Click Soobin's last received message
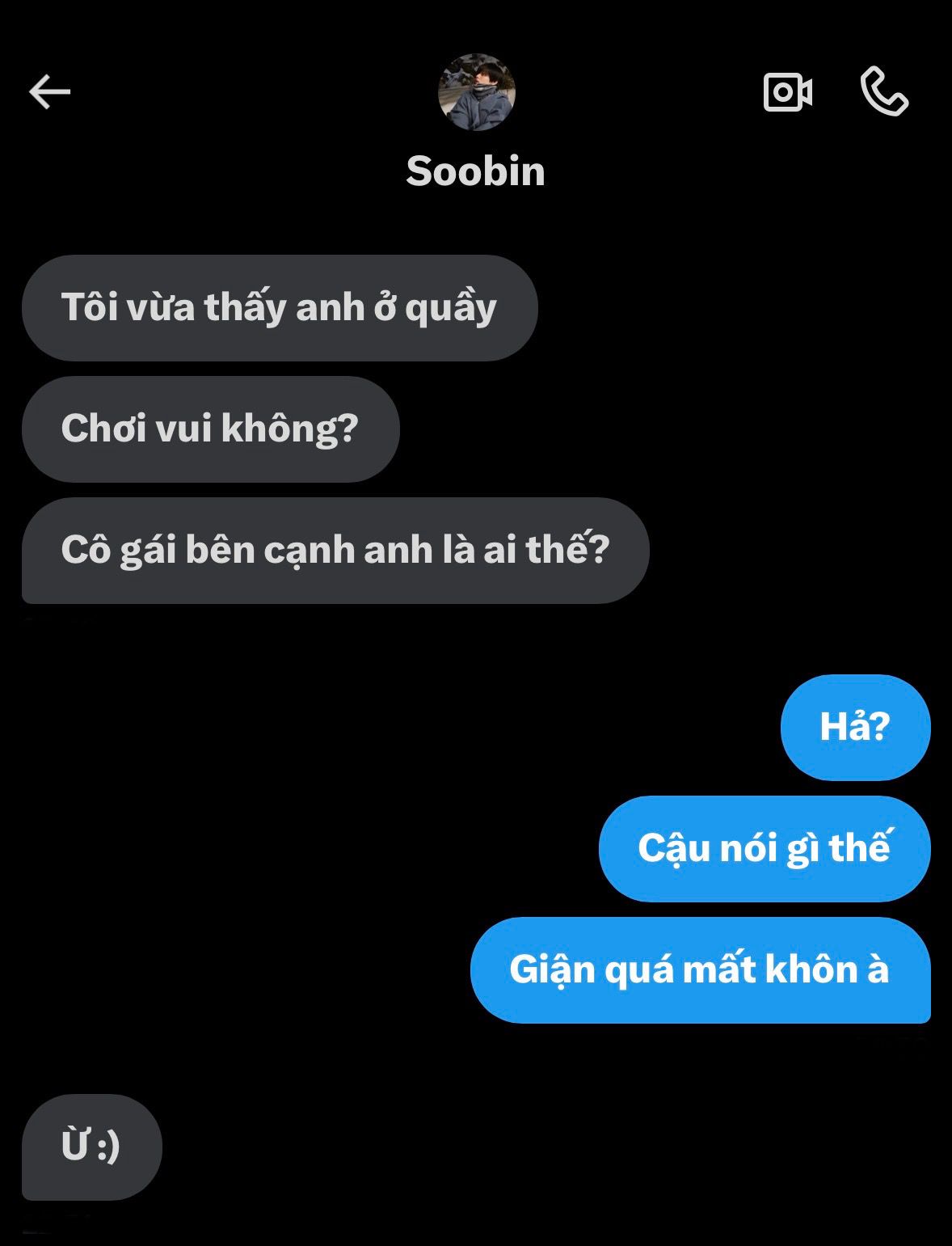952x1246 pixels. click(92, 1147)
